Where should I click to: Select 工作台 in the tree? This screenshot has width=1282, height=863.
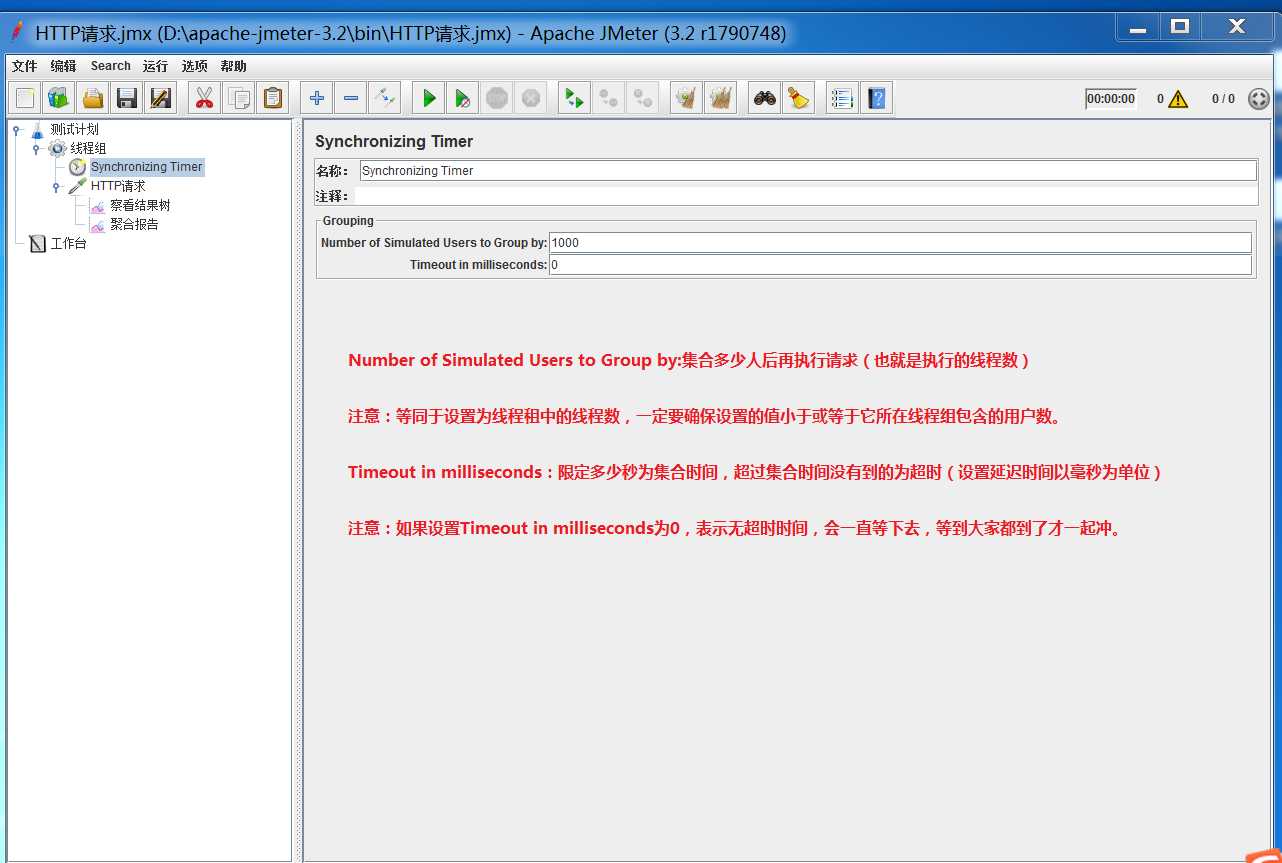[x=68, y=243]
